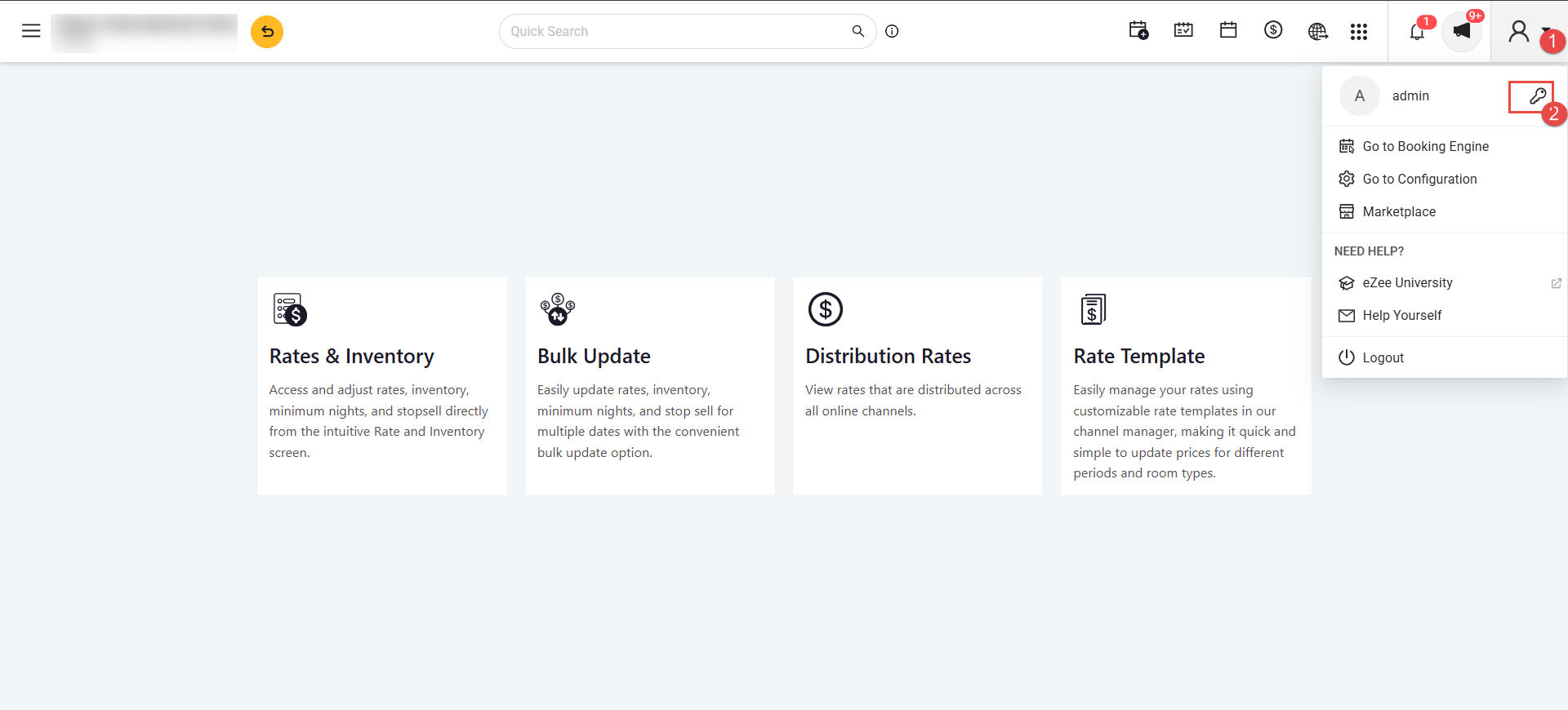Viewport: 1568px width, 710px height.
Task: Open the nine-dot apps grid
Action: pyautogui.click(x=1359, y=32)
